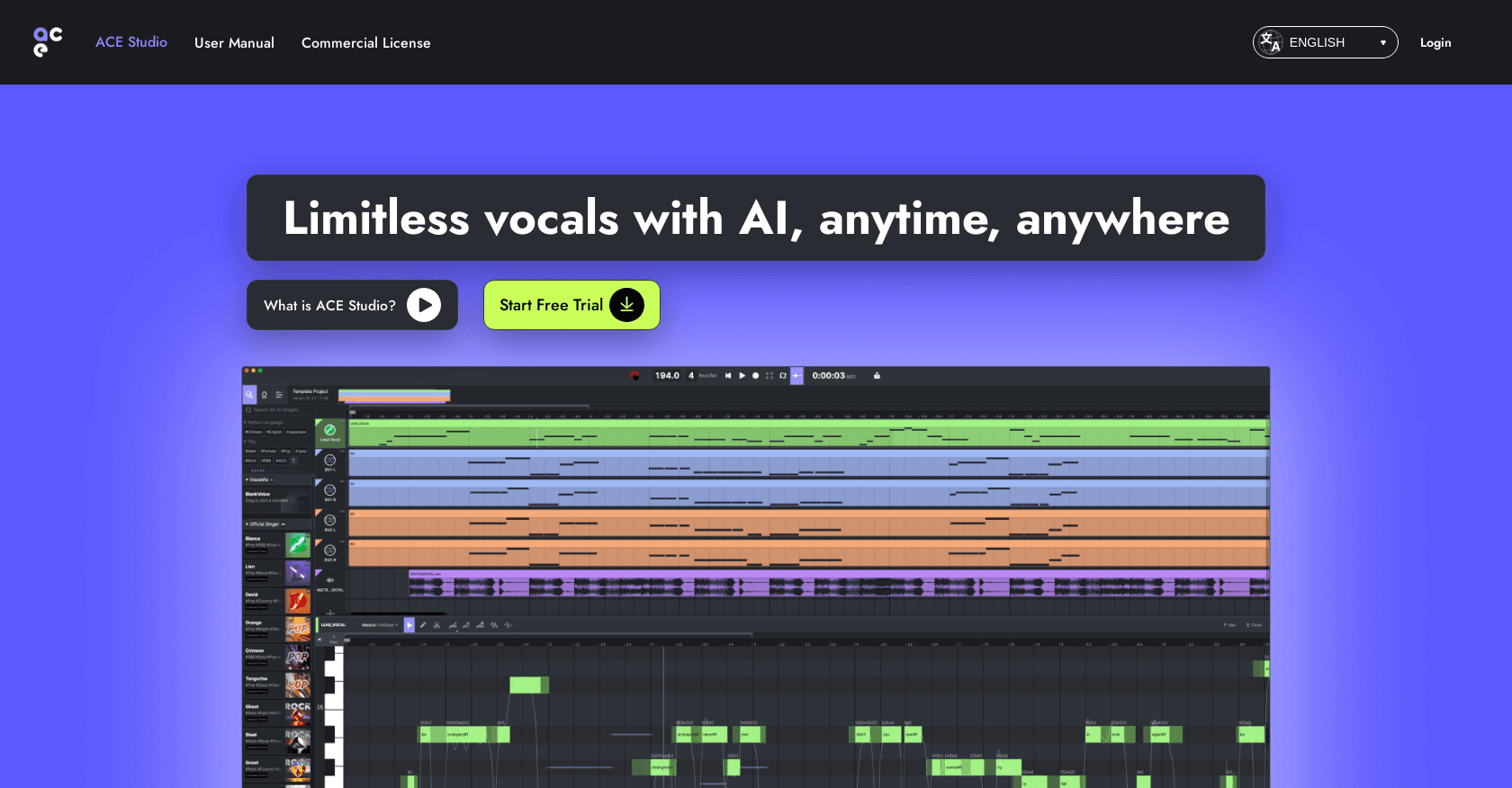
Task: Go to Commercial License page
Action: tap(365, 42)
